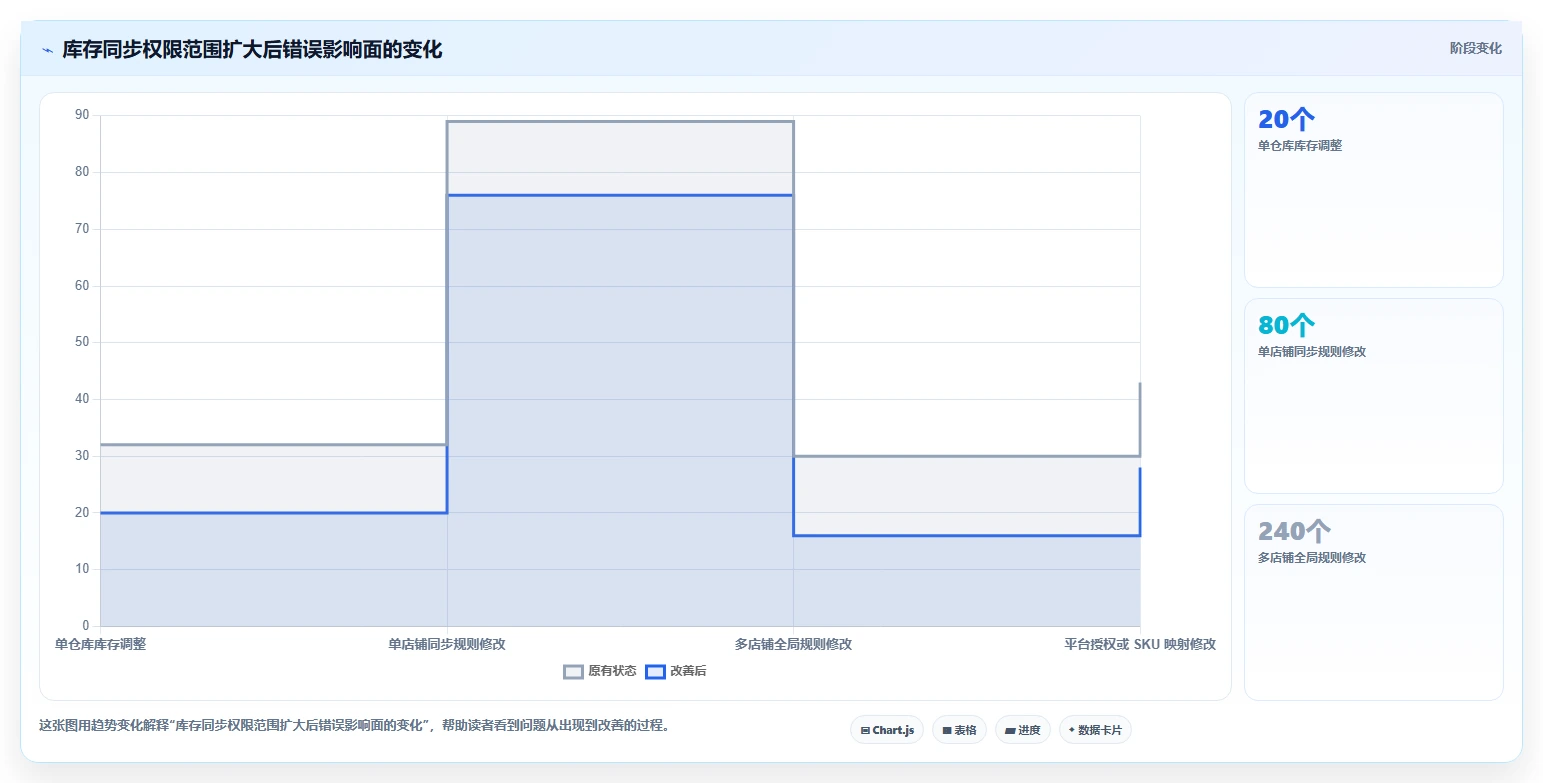Select the 进度 tag button
Screen dimensions: 1543x783
(1023, 730)
